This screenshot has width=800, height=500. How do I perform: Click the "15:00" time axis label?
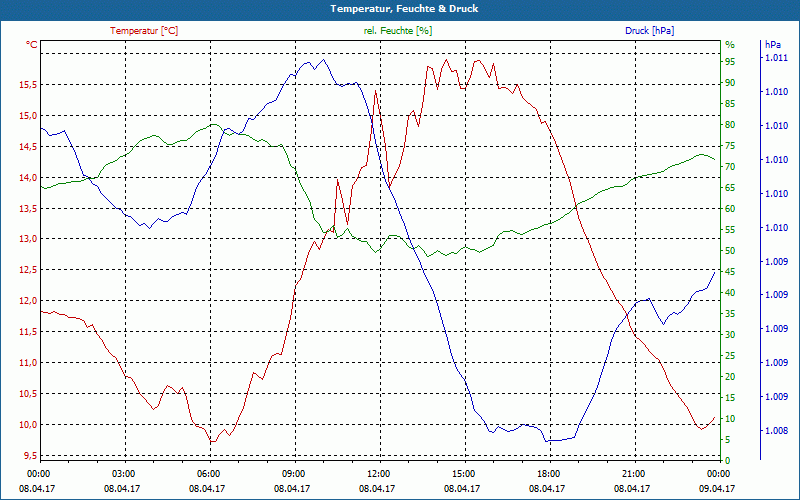pyautogui.click(x=463, y=474)
